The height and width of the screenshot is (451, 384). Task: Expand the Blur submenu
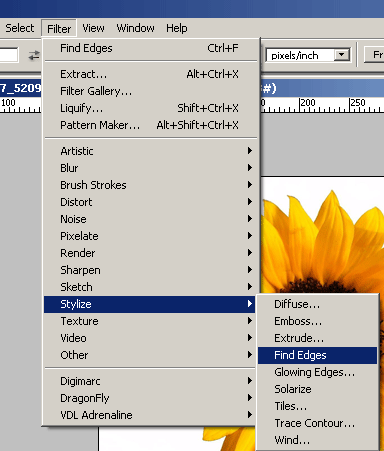click(x=149, y=168)
